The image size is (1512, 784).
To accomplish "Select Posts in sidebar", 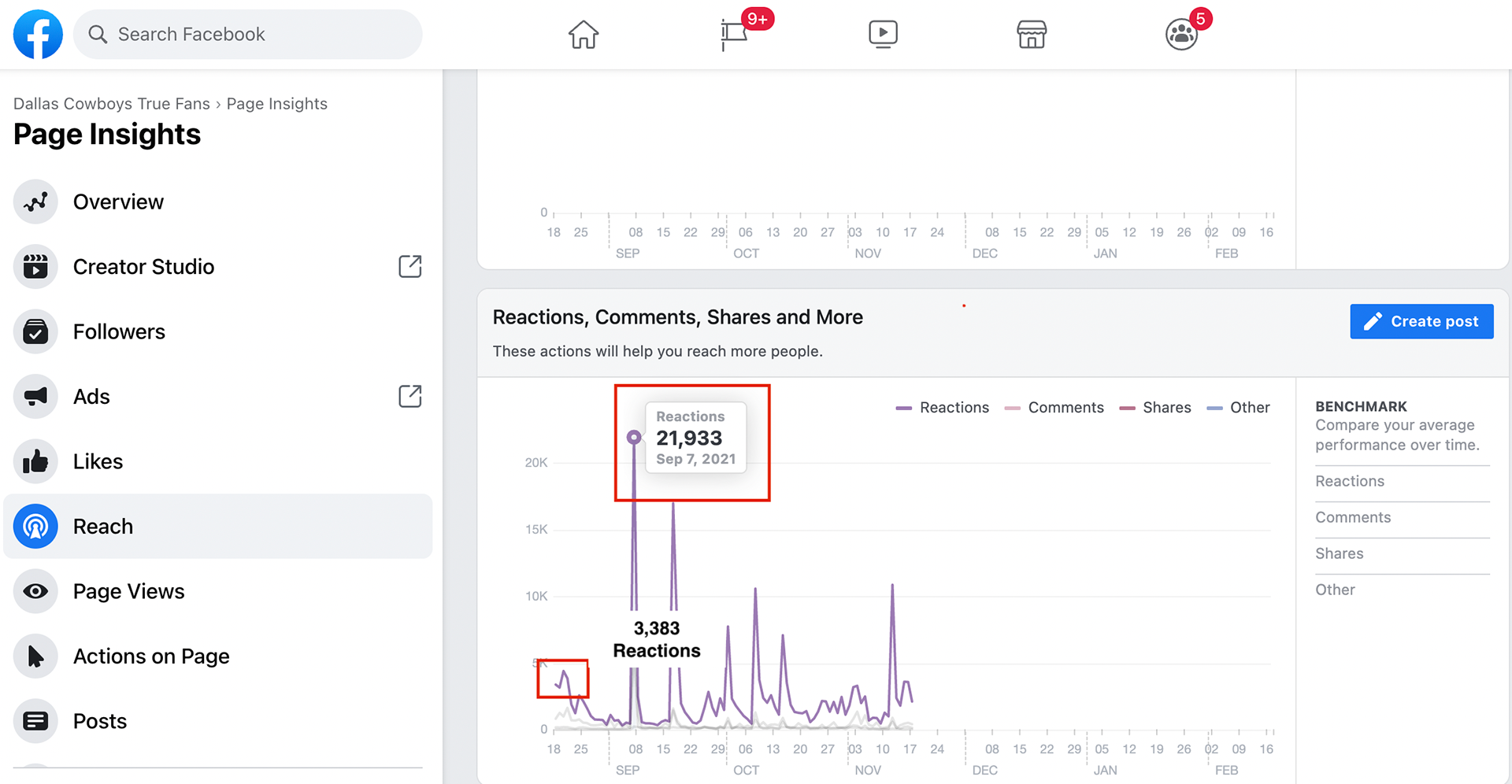I will click(218, 721).
